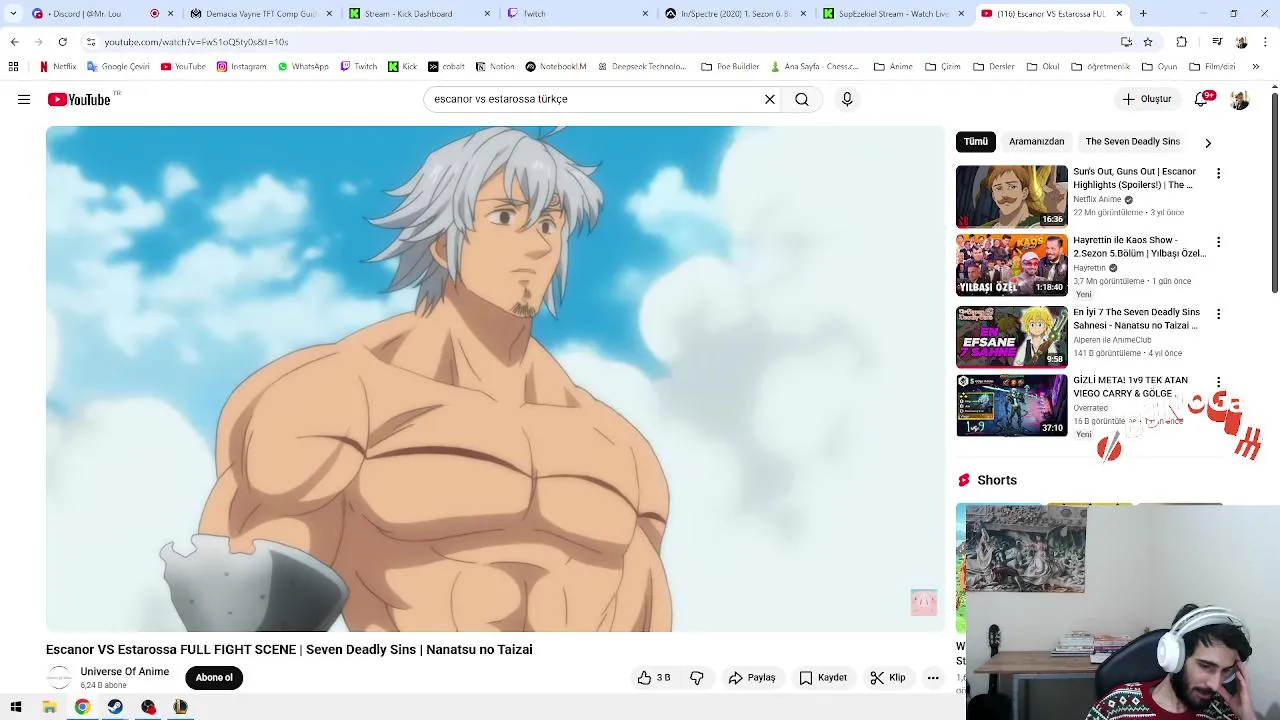The height and width of the screenshot is (720, 1280).
Task: Expand the Anime bookmarks folder
Action: (x=893, y=67)
